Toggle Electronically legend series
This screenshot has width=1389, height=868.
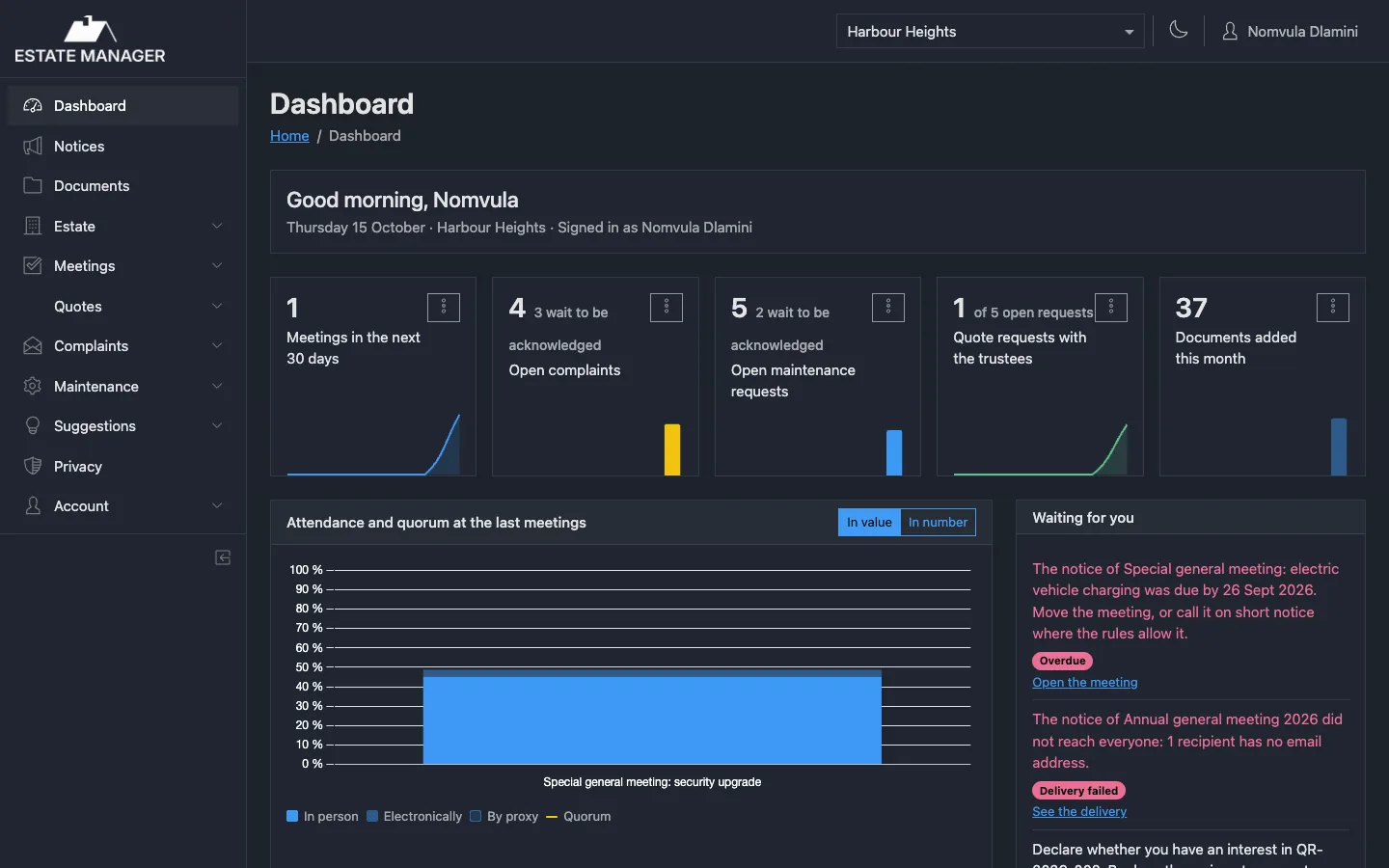click(414, 816)
